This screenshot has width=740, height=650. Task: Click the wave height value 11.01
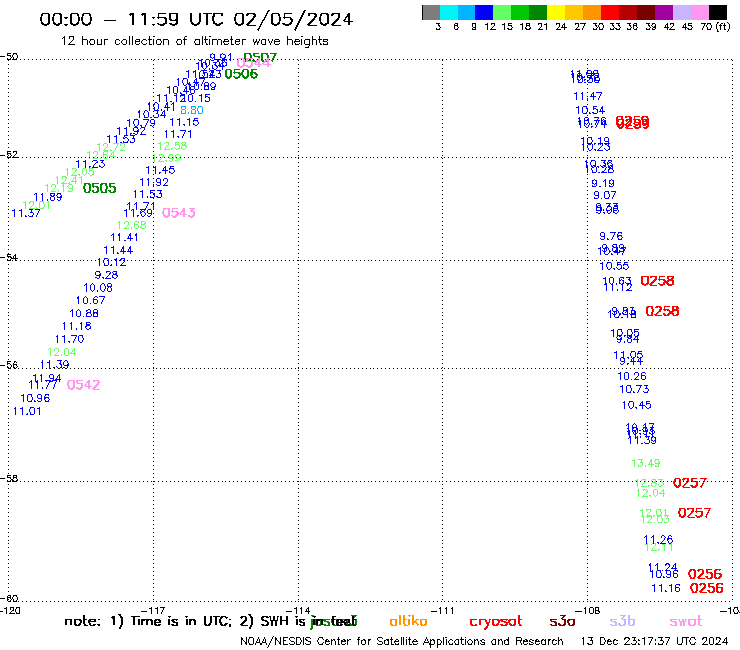(27, 411)
